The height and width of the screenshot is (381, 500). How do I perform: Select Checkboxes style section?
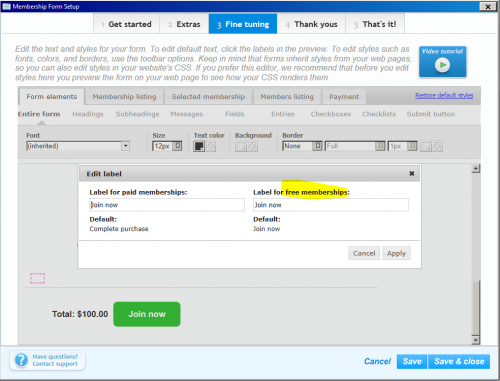click(x=331, y=114)
